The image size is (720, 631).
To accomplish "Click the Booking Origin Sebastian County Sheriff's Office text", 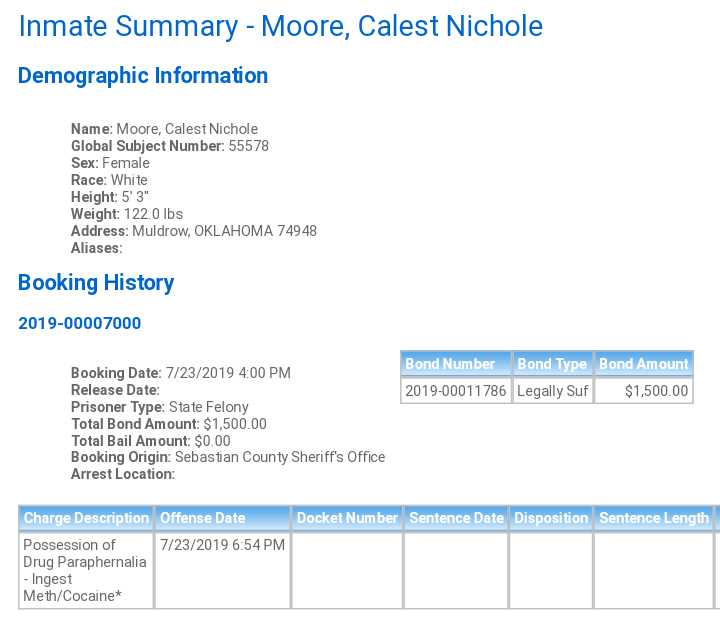I will click(228, 457).
